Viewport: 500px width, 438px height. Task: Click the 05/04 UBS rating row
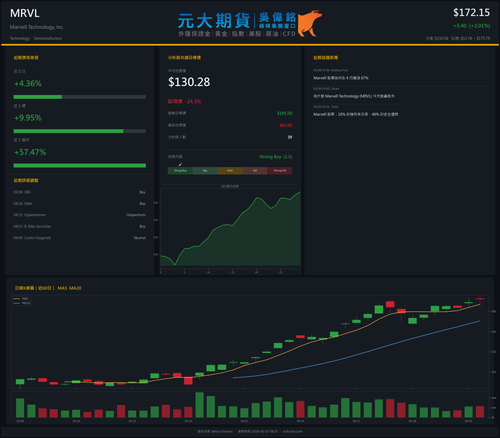pos(80,192)
